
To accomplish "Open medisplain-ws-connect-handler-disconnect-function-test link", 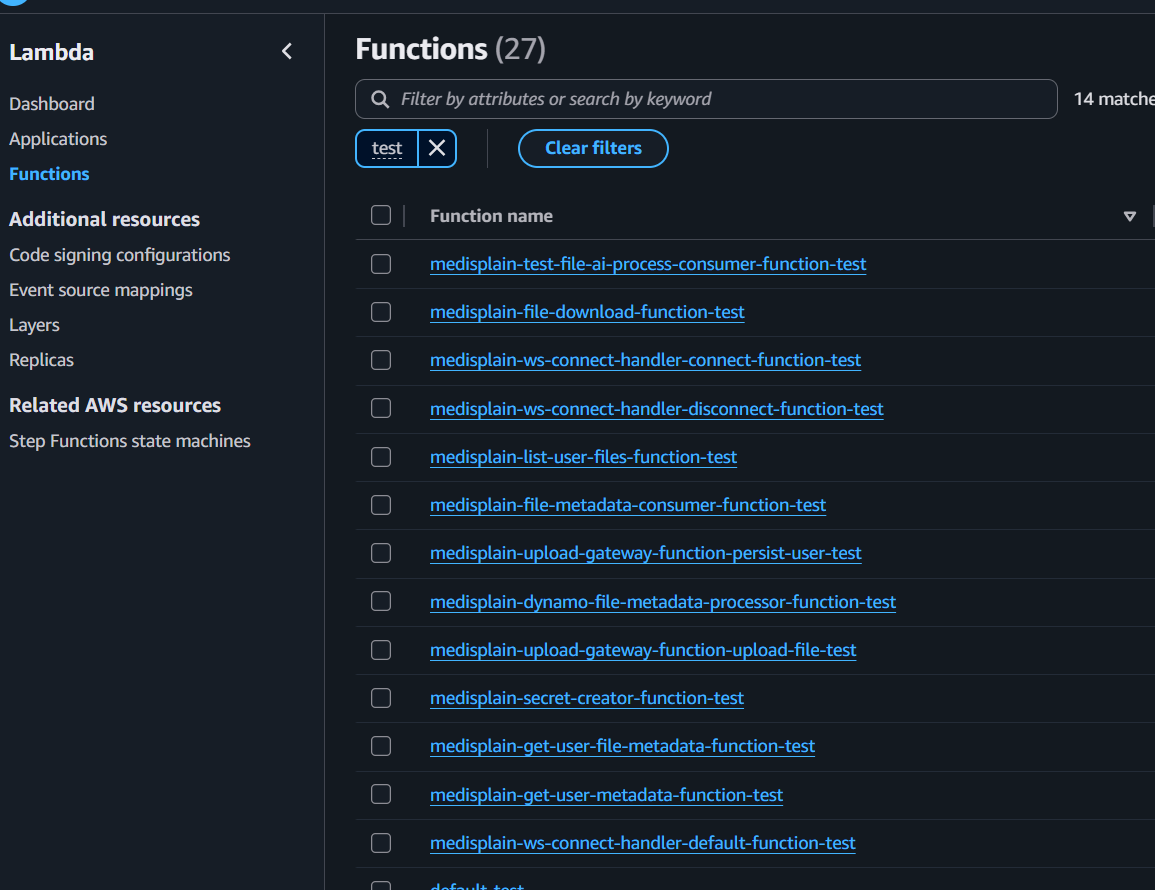I will [x=656, y=408].
